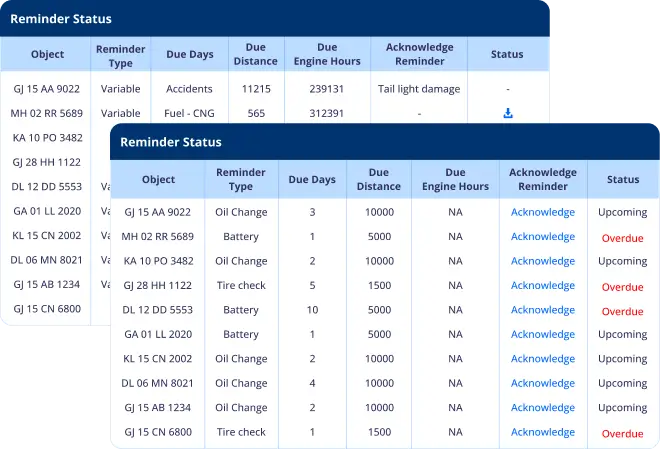Click the Reminder Type header in the front table
Viewport: 660px width, 449px height.
click(x=241, y=180)
